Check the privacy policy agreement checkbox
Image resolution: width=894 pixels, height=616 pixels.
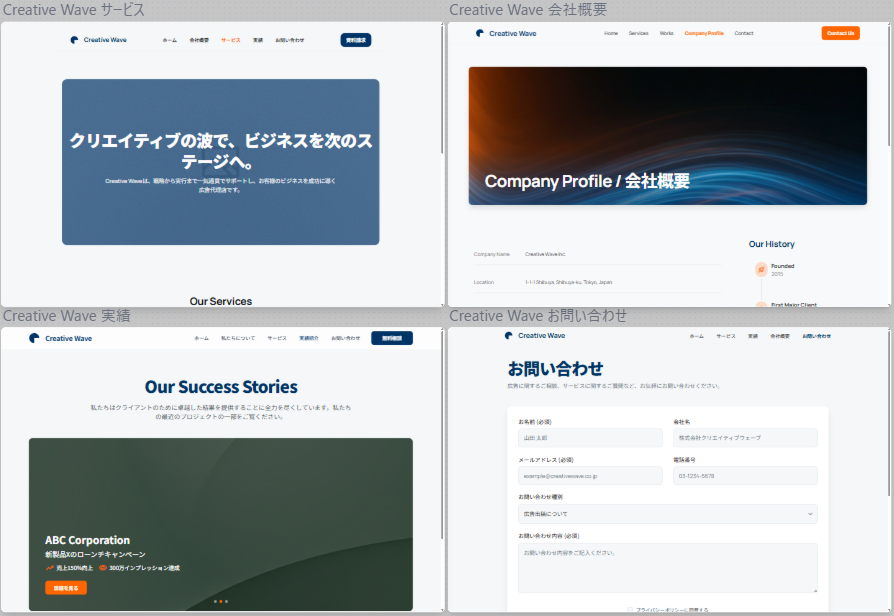click(630, 609)
